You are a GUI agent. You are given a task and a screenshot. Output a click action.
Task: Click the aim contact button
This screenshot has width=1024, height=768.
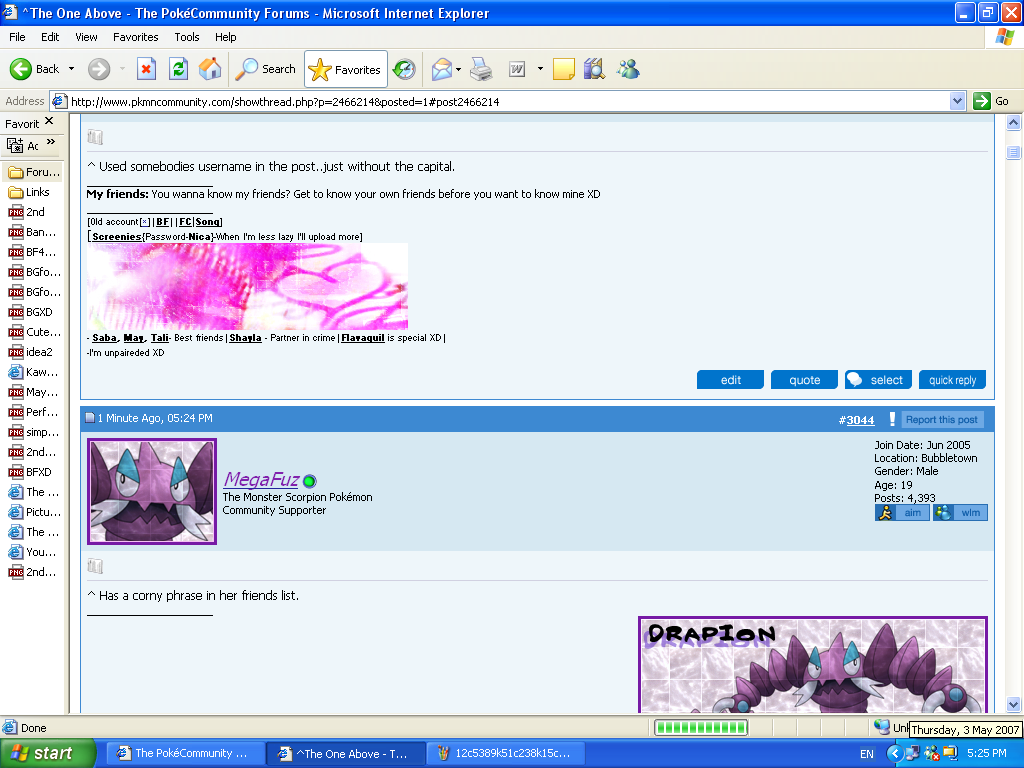point(902,513)
